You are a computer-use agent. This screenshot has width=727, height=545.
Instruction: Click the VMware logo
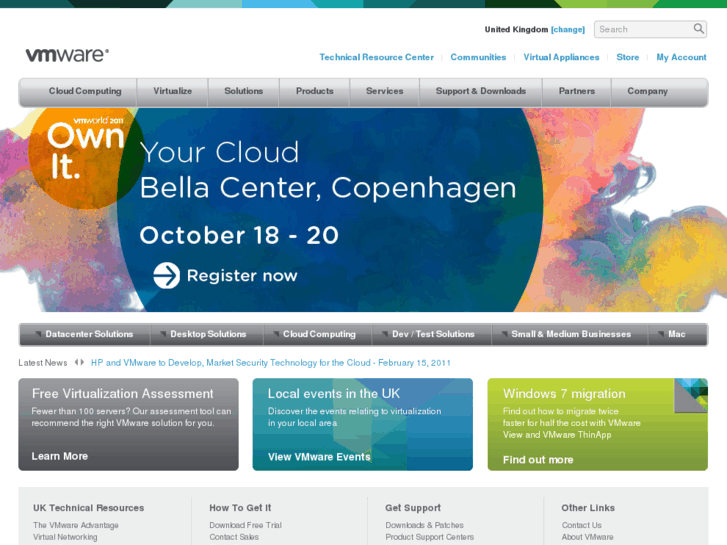click(x=67, y=55)
